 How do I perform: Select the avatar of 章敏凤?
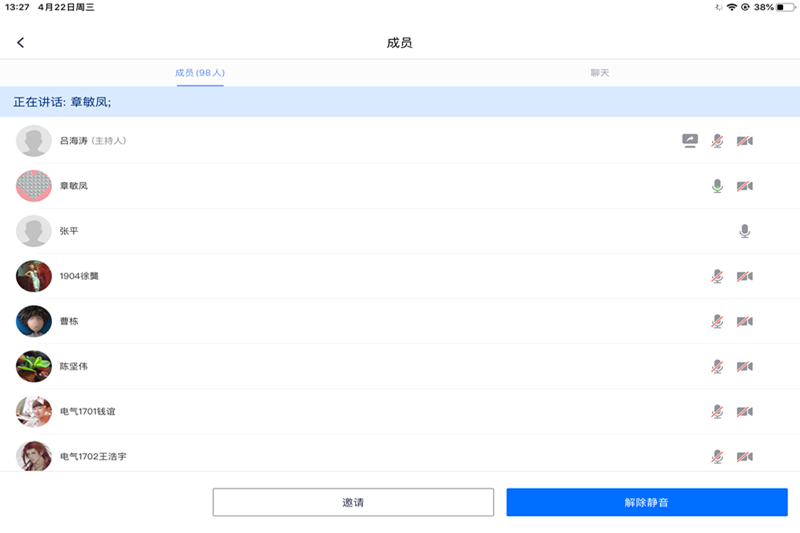(x=34, y=186)
